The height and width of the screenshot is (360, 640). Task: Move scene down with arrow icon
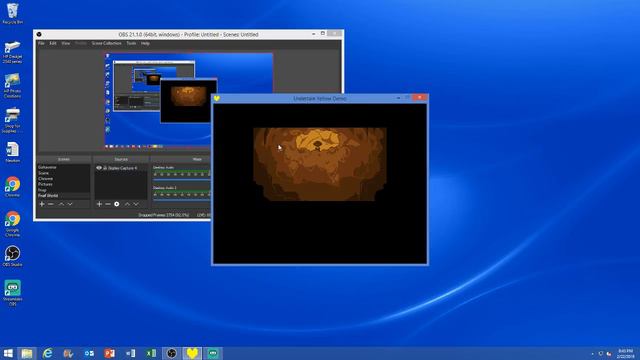click(x=70, y=204)
